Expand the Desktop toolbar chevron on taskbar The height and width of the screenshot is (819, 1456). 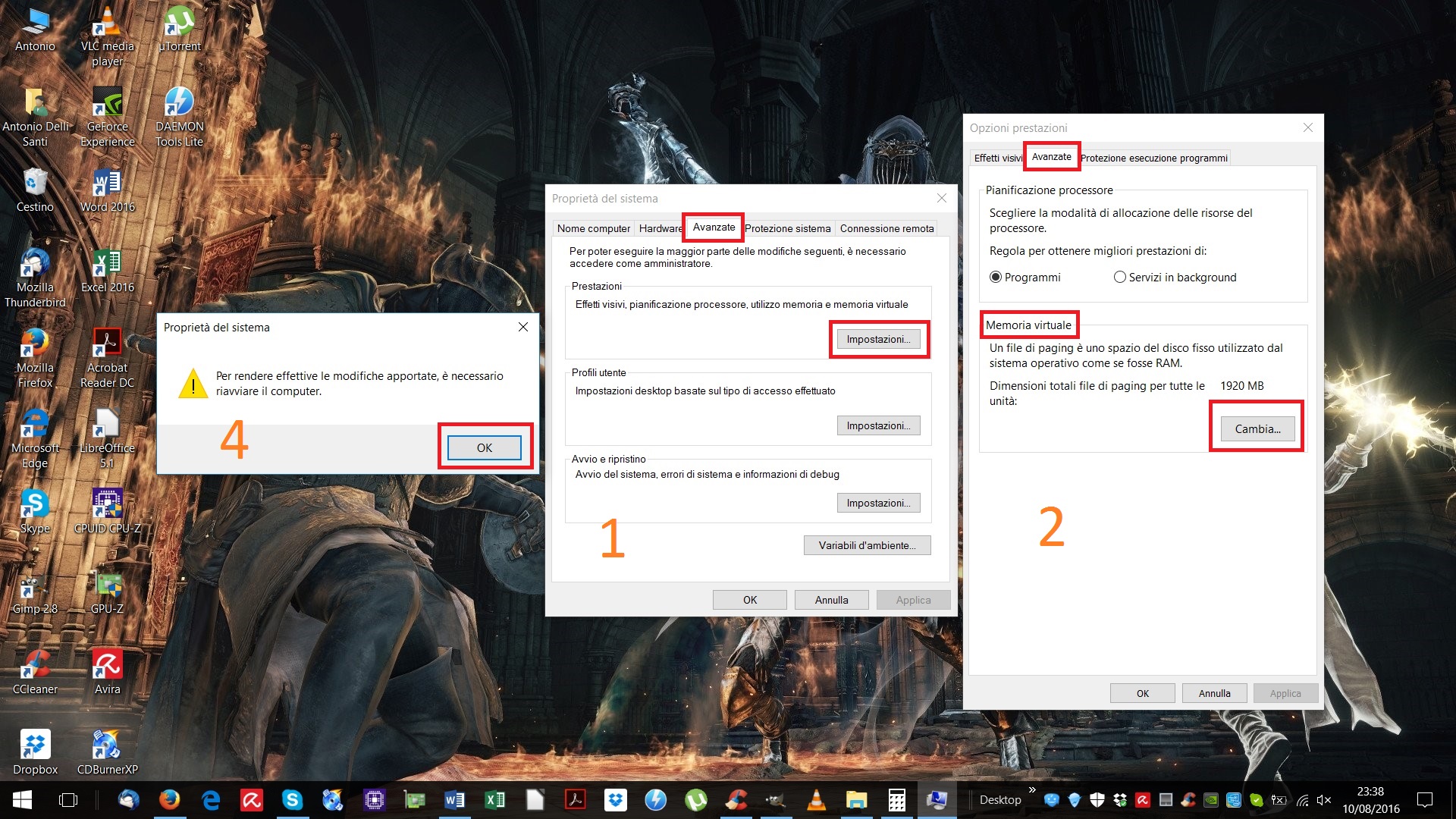pyautogui.click(x=1032, y=790)
